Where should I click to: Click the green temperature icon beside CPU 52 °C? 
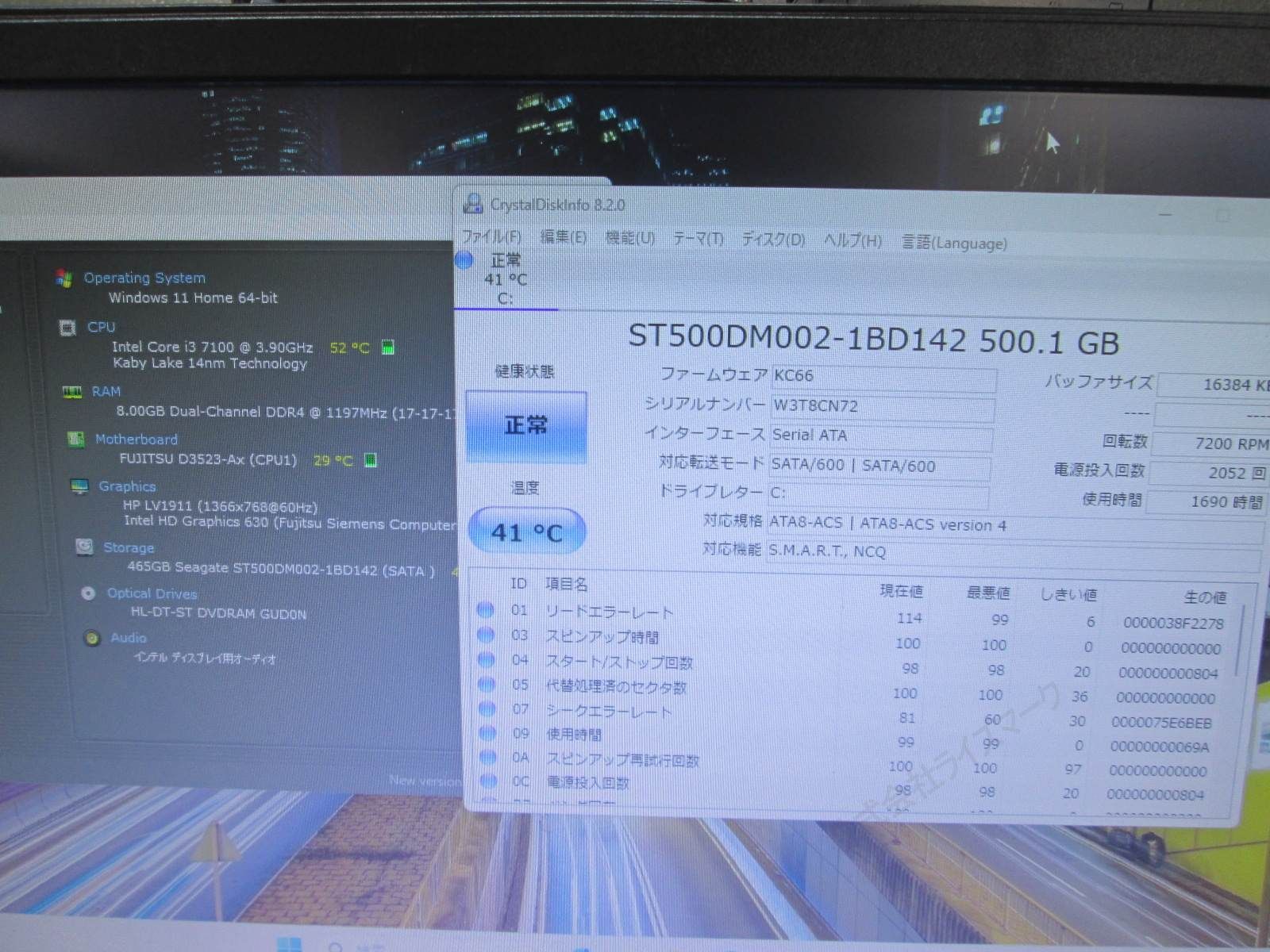[x=388, y=347]
